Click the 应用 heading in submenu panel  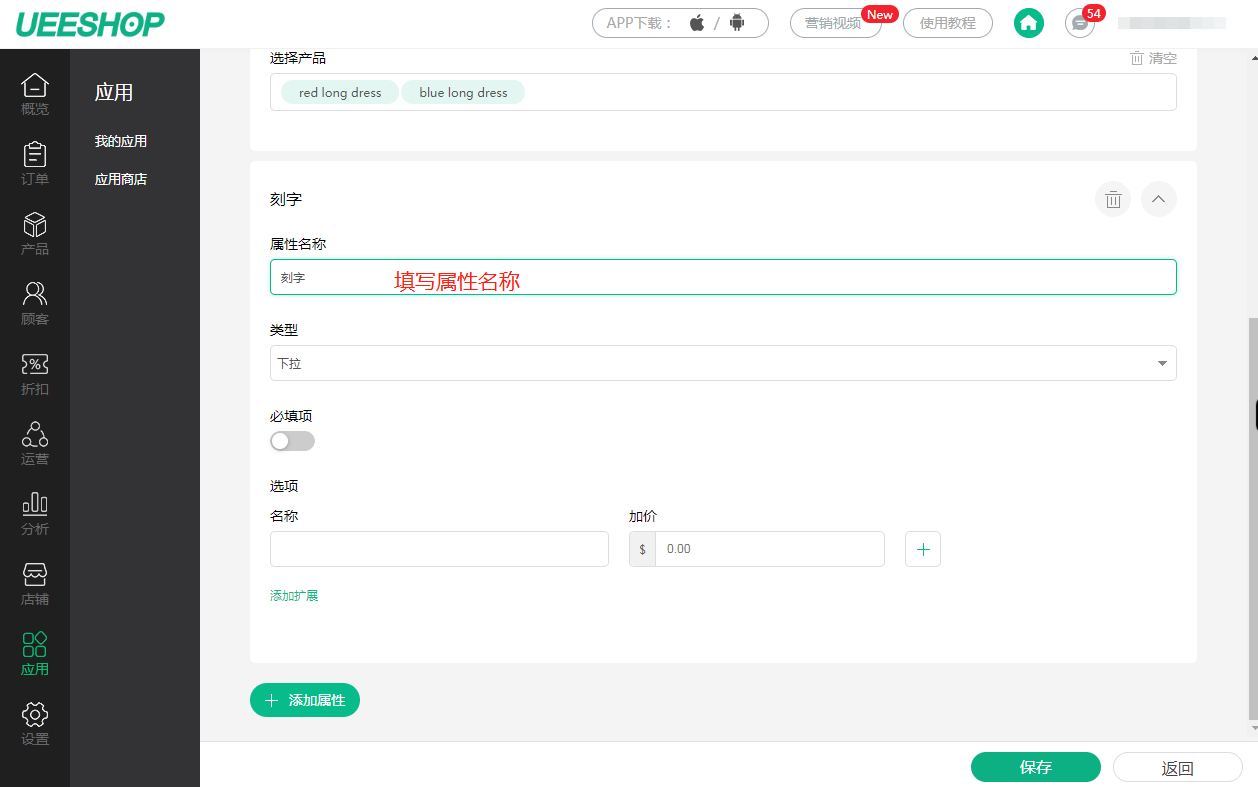(x=114, y=92)
